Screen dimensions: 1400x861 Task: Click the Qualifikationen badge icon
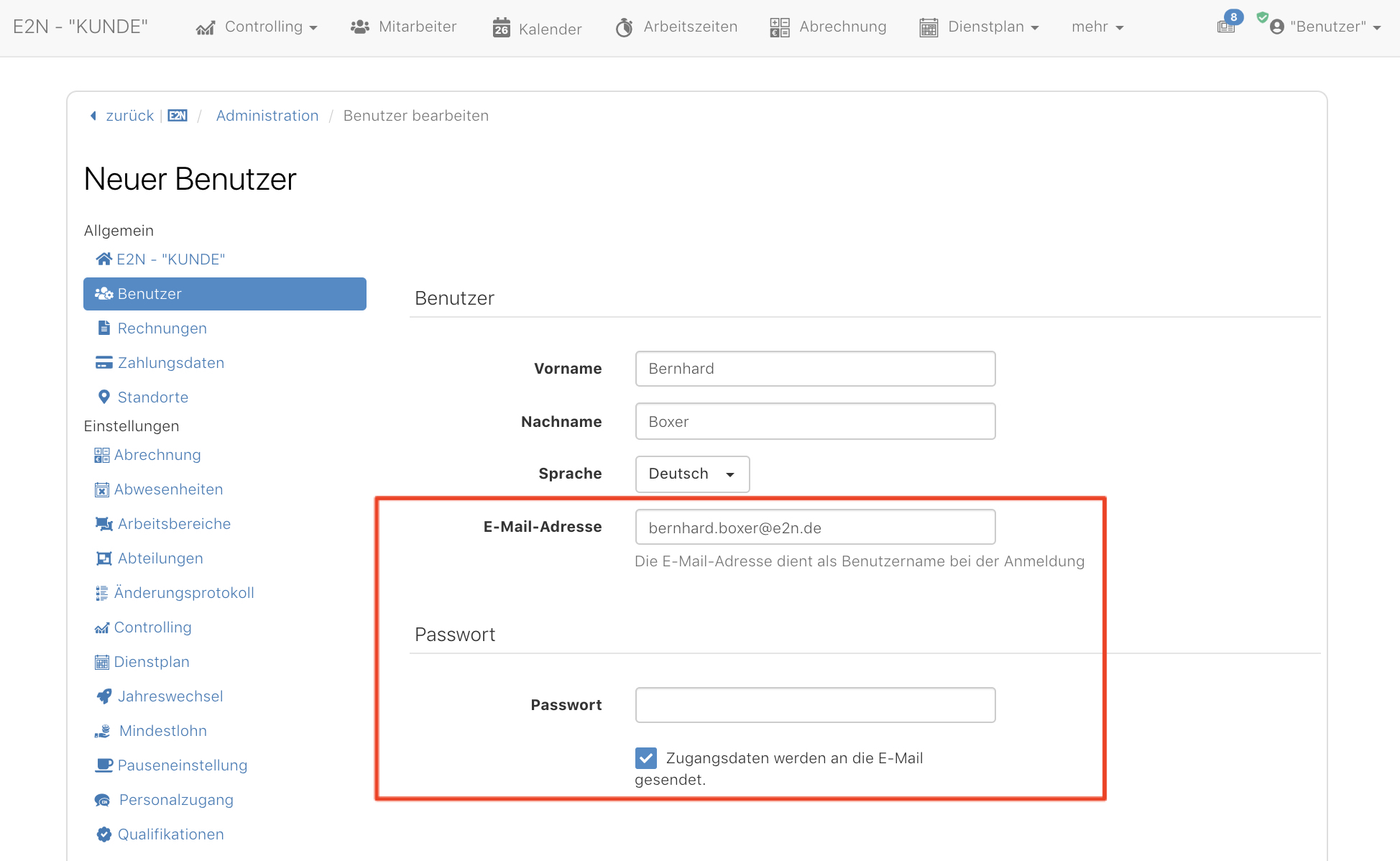pos(104,834)
